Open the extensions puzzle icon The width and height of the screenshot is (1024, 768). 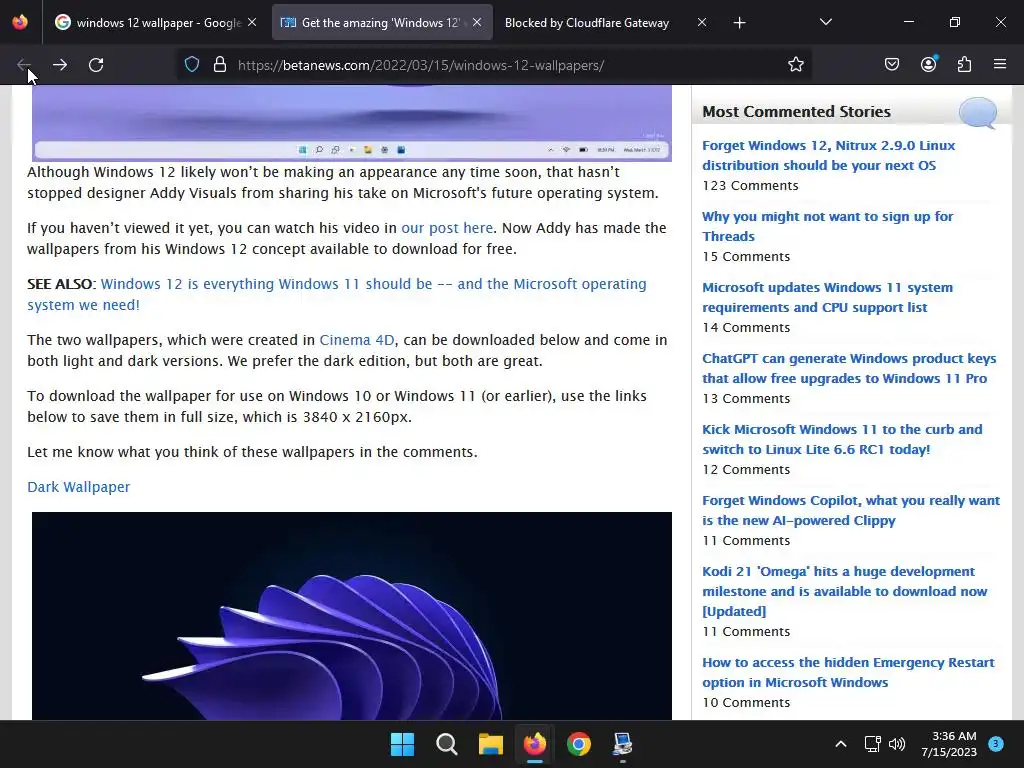tap(964, 65)
